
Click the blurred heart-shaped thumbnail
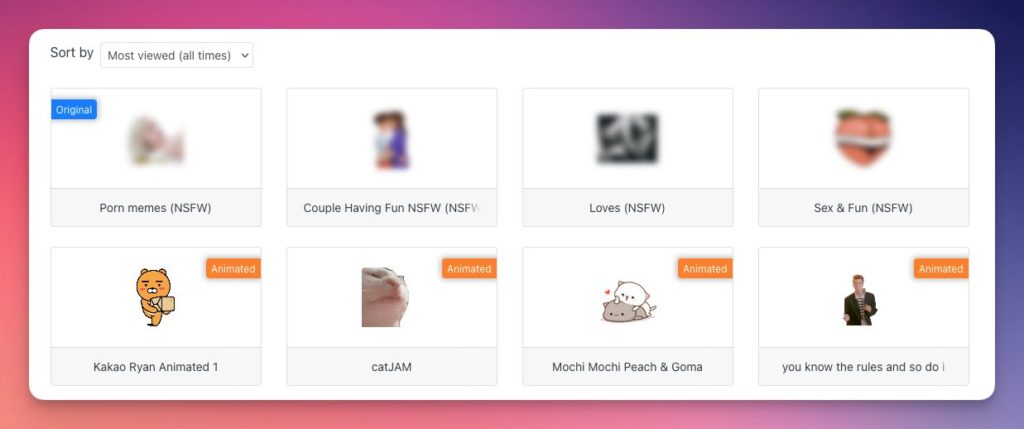863,138
